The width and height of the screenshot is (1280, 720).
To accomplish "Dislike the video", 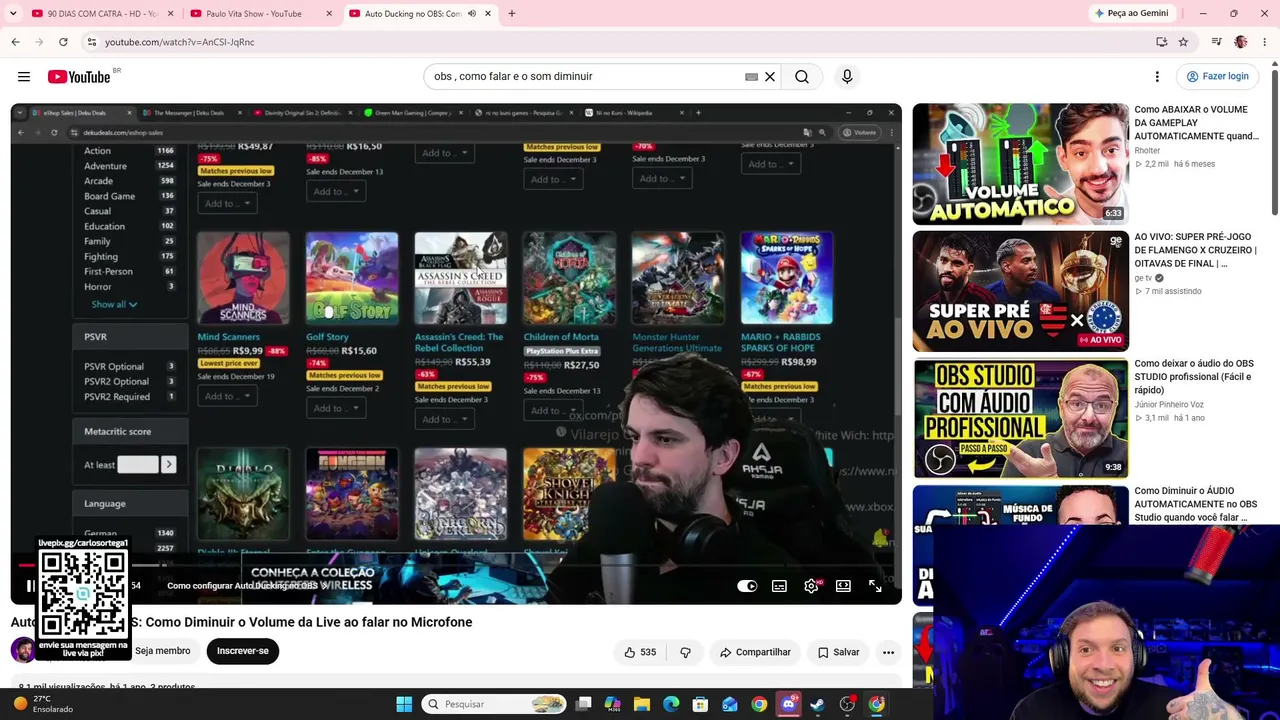I will (x=685, y=652).
